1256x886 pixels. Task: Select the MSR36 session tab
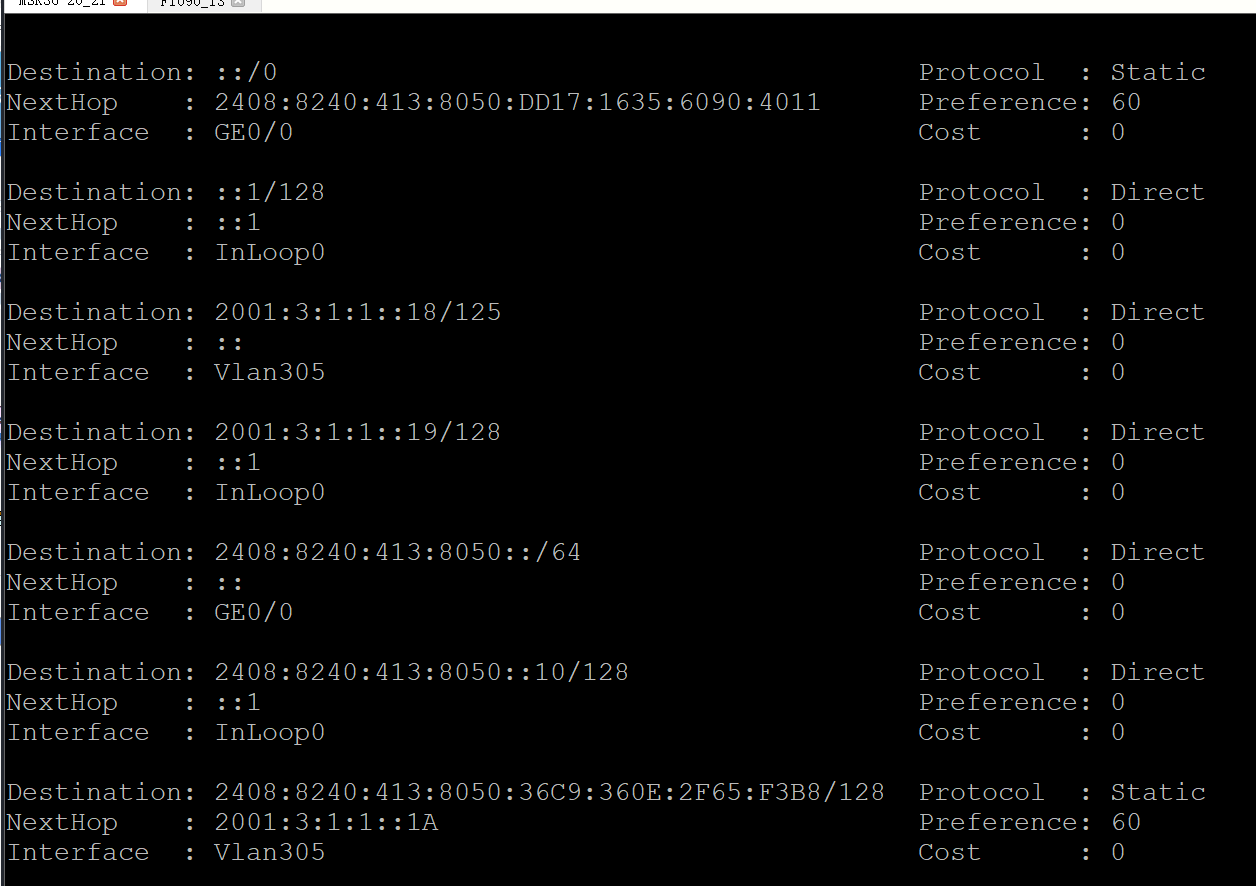(60, 4)
